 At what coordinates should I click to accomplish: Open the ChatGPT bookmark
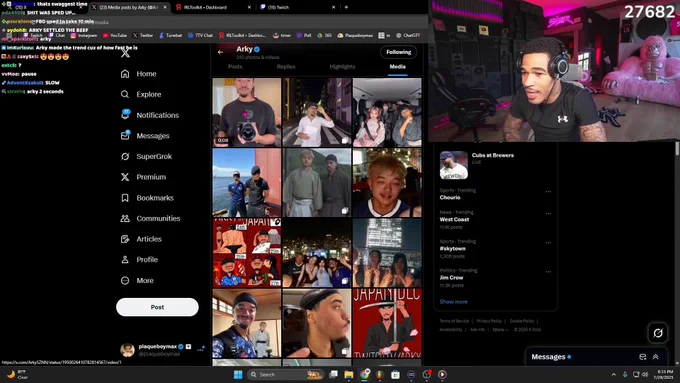(408, 36)
